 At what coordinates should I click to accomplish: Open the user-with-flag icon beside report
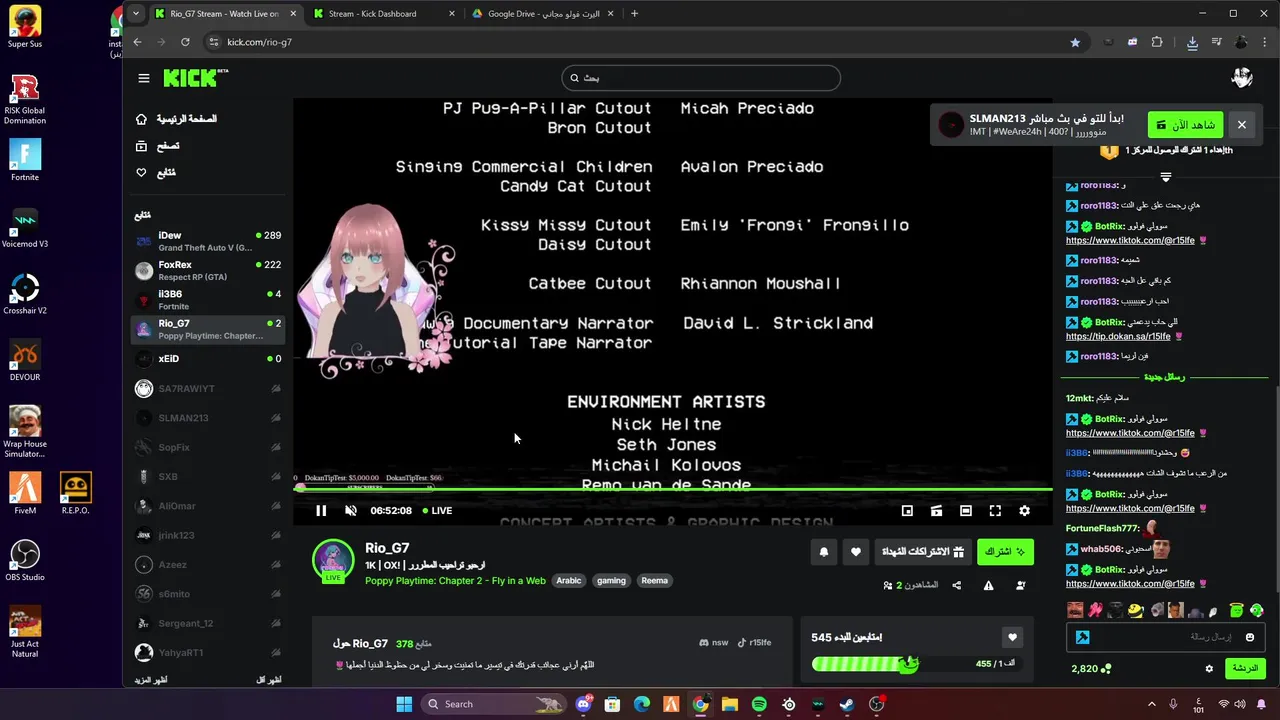pos(1021,585)
